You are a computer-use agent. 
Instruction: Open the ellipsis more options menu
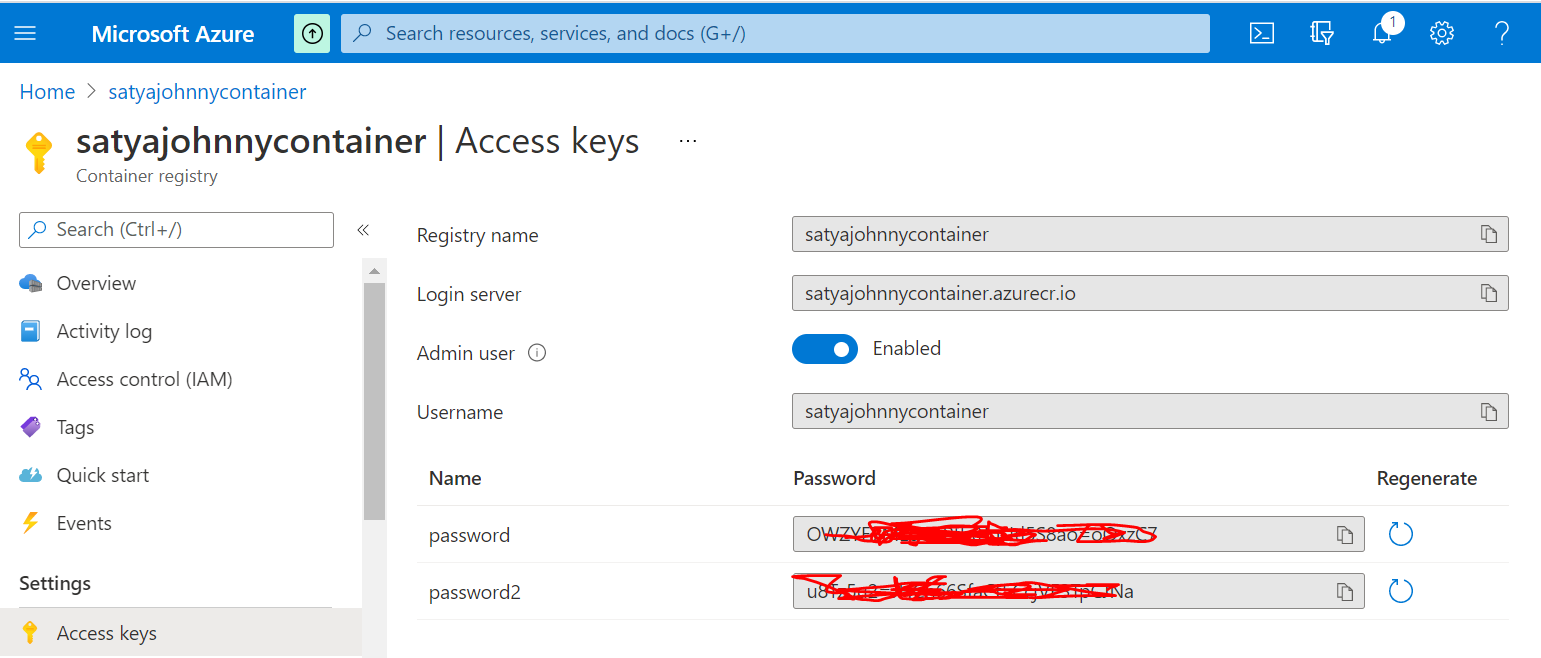[688, 141]
